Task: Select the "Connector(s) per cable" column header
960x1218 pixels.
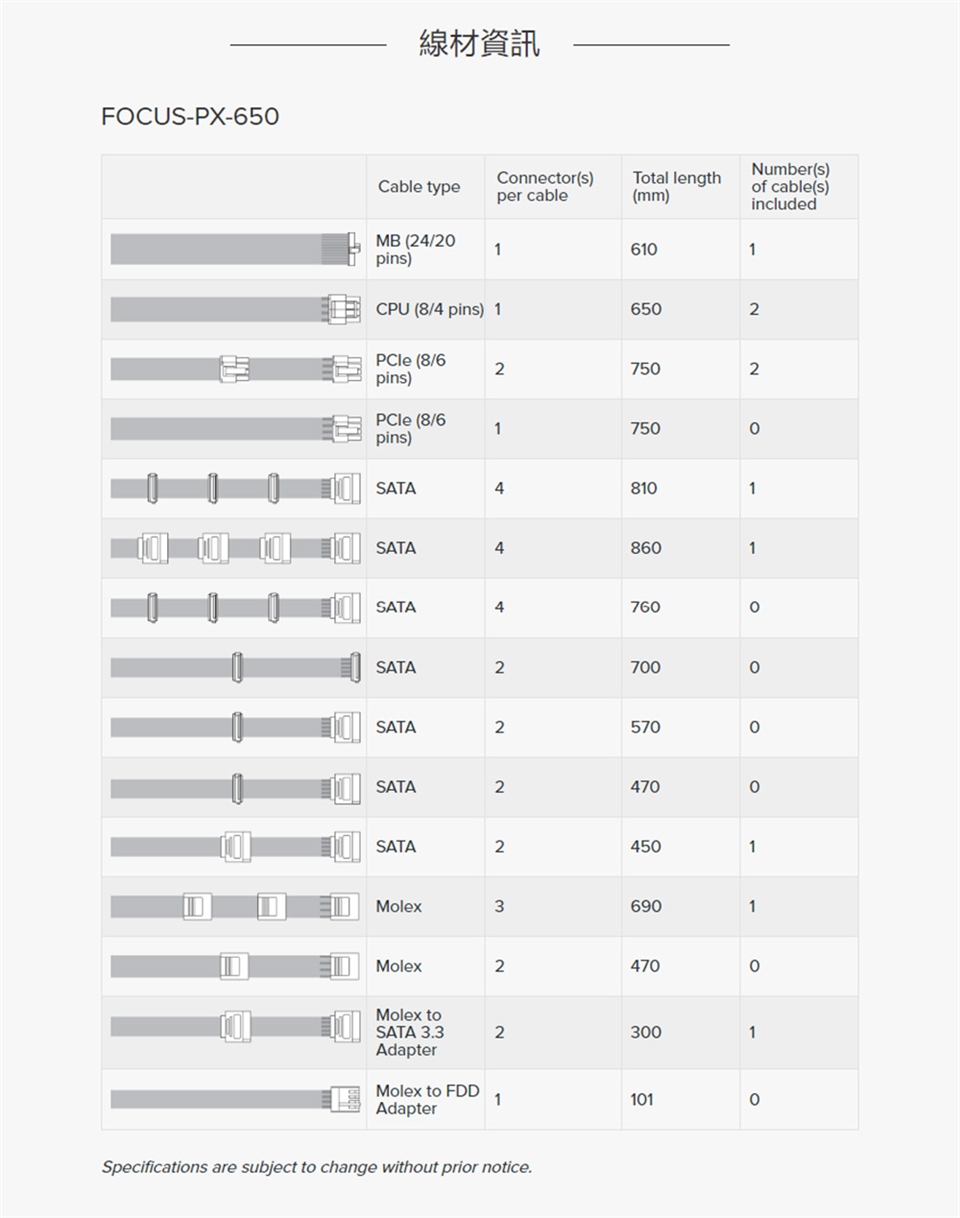Action: pyautogui.click(x=545, y=187)
